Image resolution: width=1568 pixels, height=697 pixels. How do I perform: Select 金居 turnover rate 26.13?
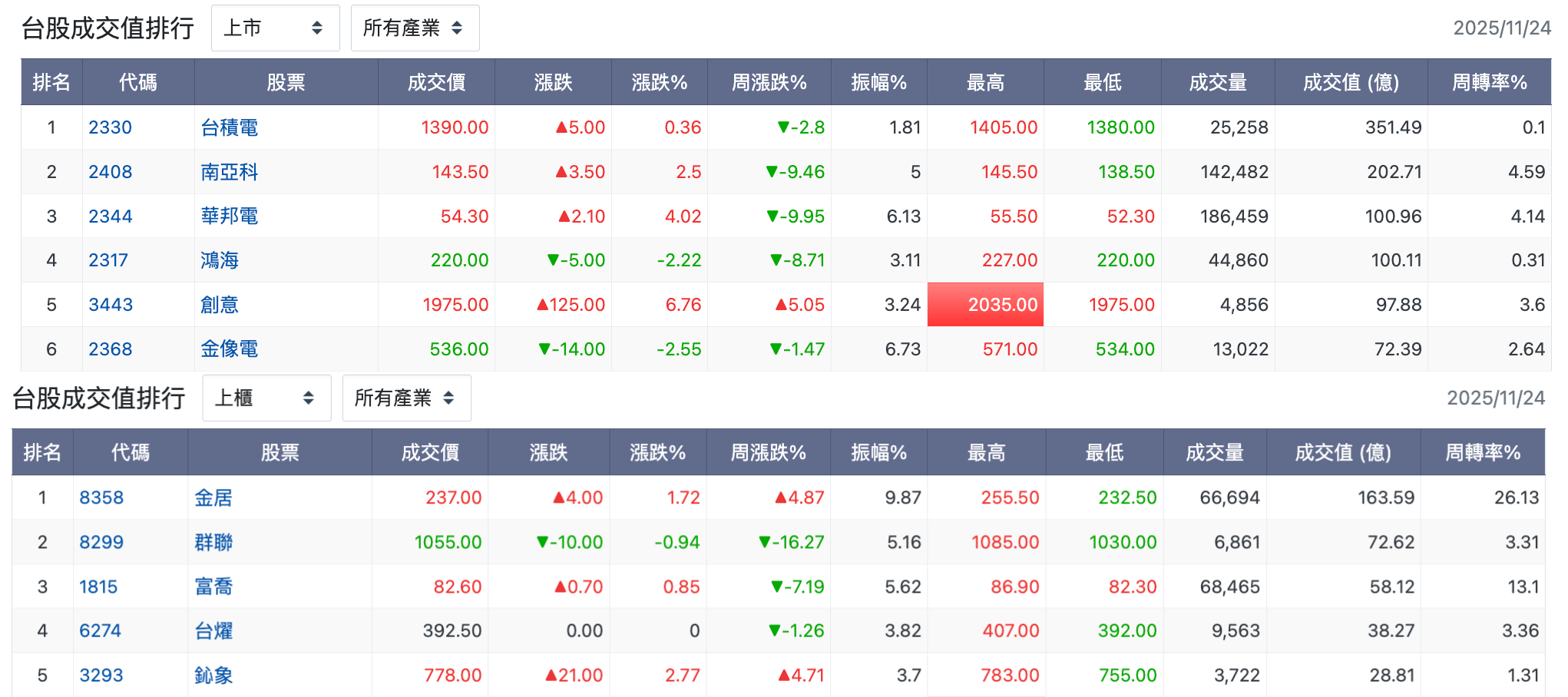coord(1517,497)
